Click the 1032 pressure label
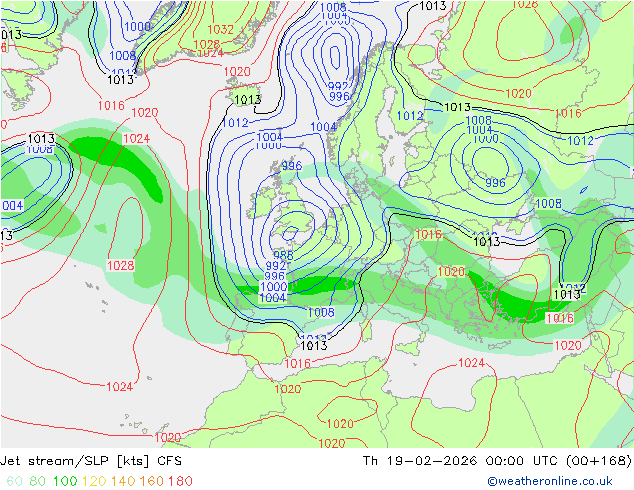 [x=220, y=30]
